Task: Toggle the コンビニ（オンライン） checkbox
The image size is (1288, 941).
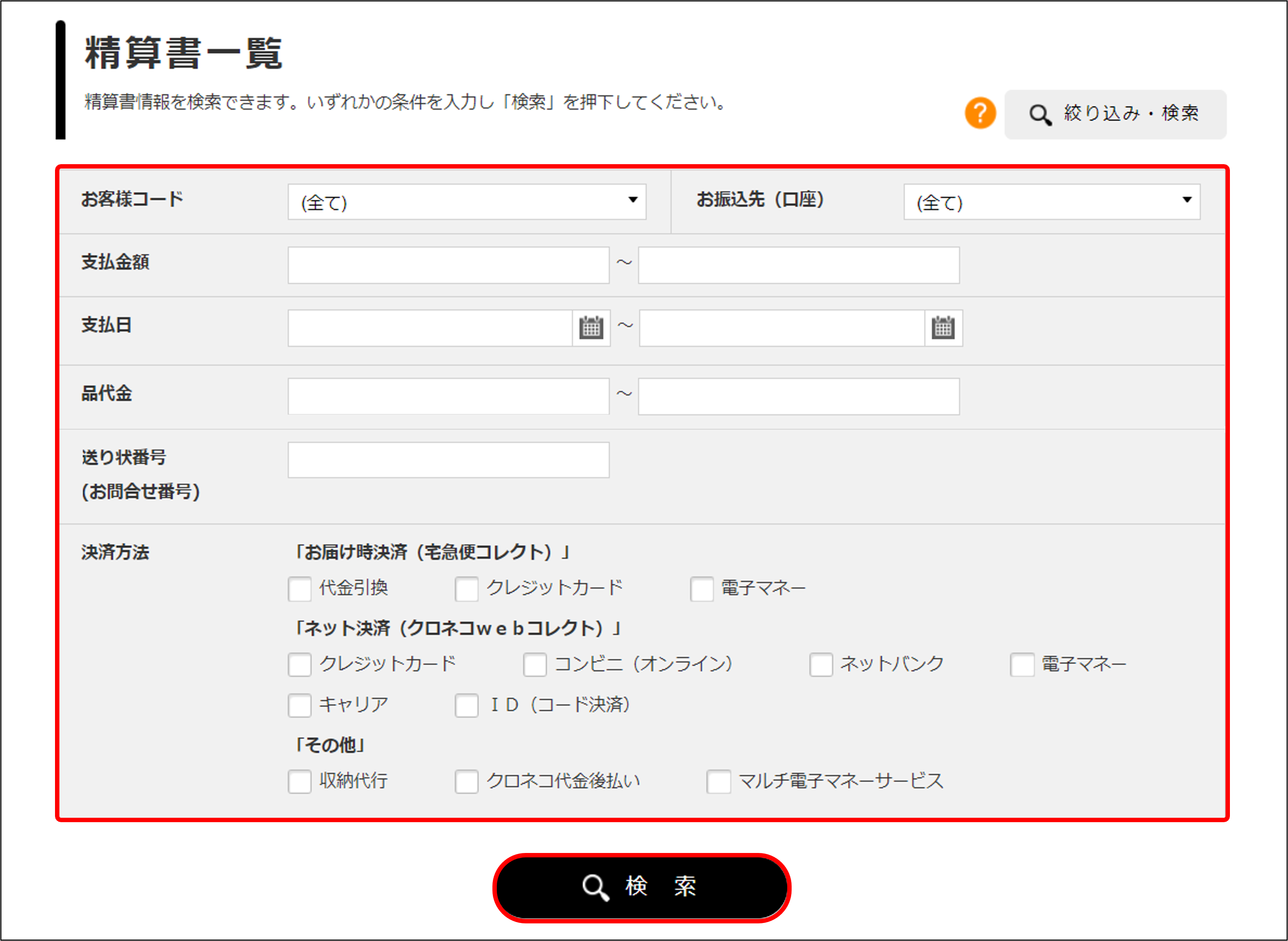Action: (534, 664)
